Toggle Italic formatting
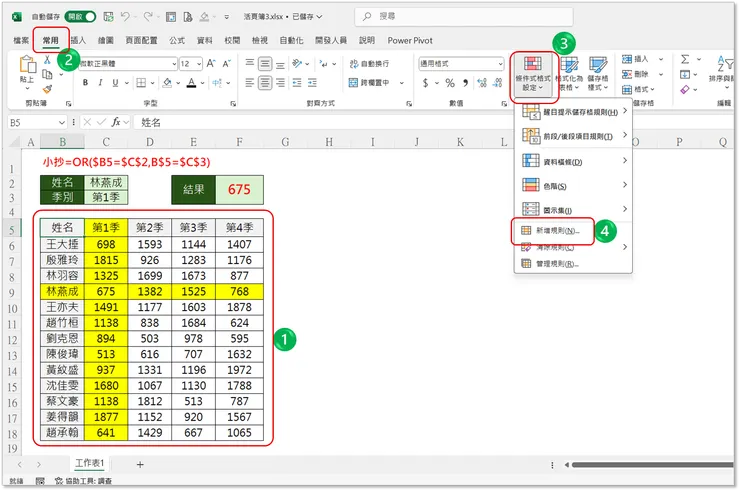 [100, 83]
